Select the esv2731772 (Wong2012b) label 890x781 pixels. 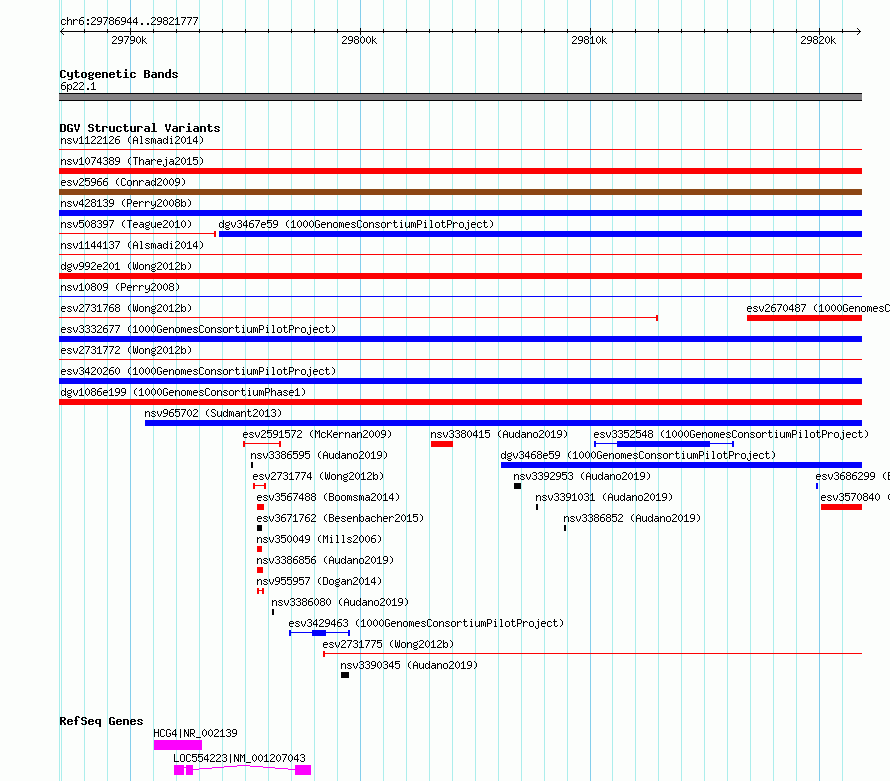[126, 350]
